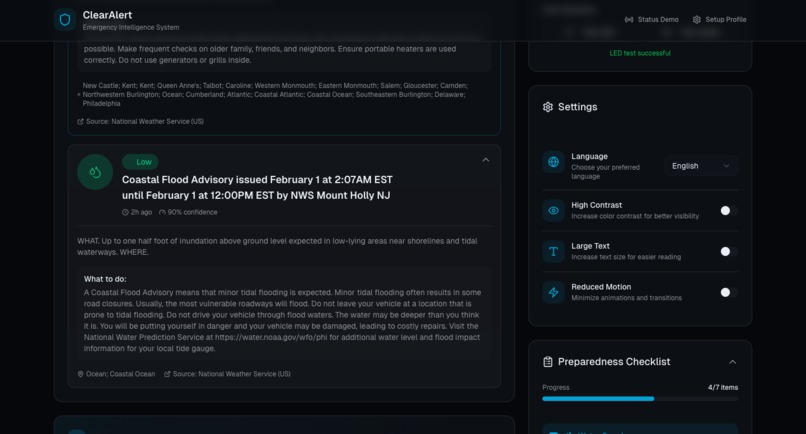Screen dimensions: 806x434
Task: Collapse the Coastal Flood Advisory card
Action: [x=485, y=160]
